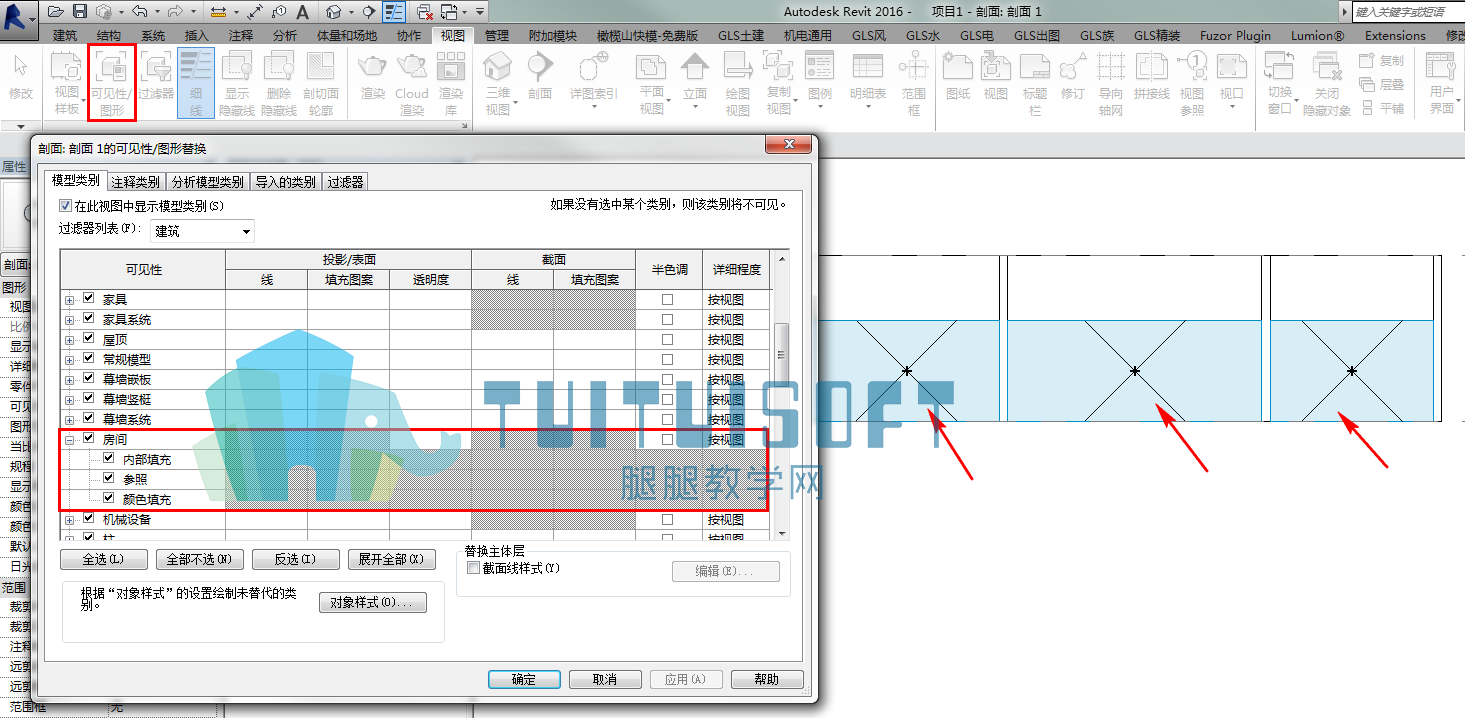Uncheck the 颜色填充 subcategory checkbox
The height and width of the screenshot is (718, 1465).
109,498
